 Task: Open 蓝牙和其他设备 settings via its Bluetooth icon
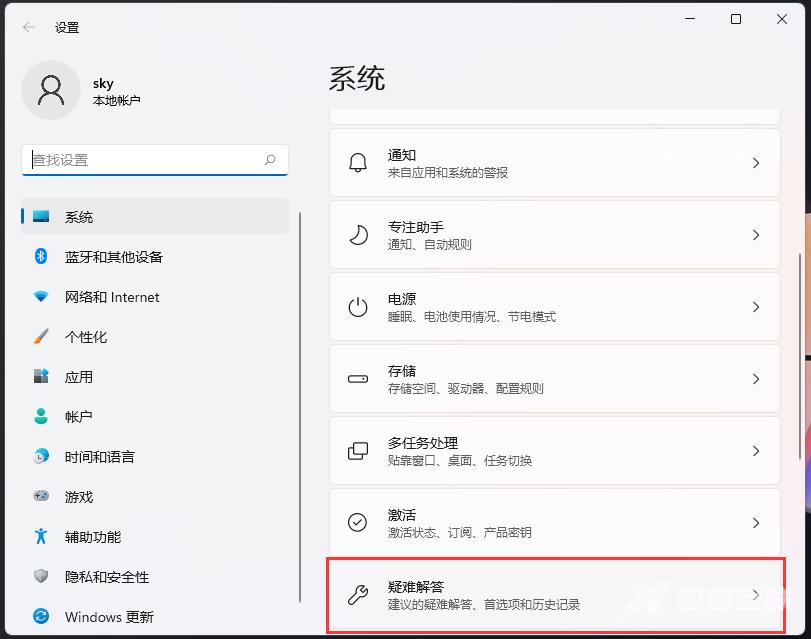[x=41, y=257]
